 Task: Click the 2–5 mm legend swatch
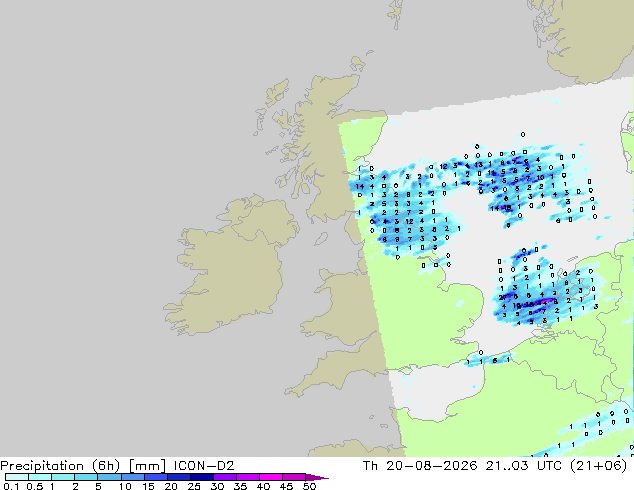click(86, 477)
